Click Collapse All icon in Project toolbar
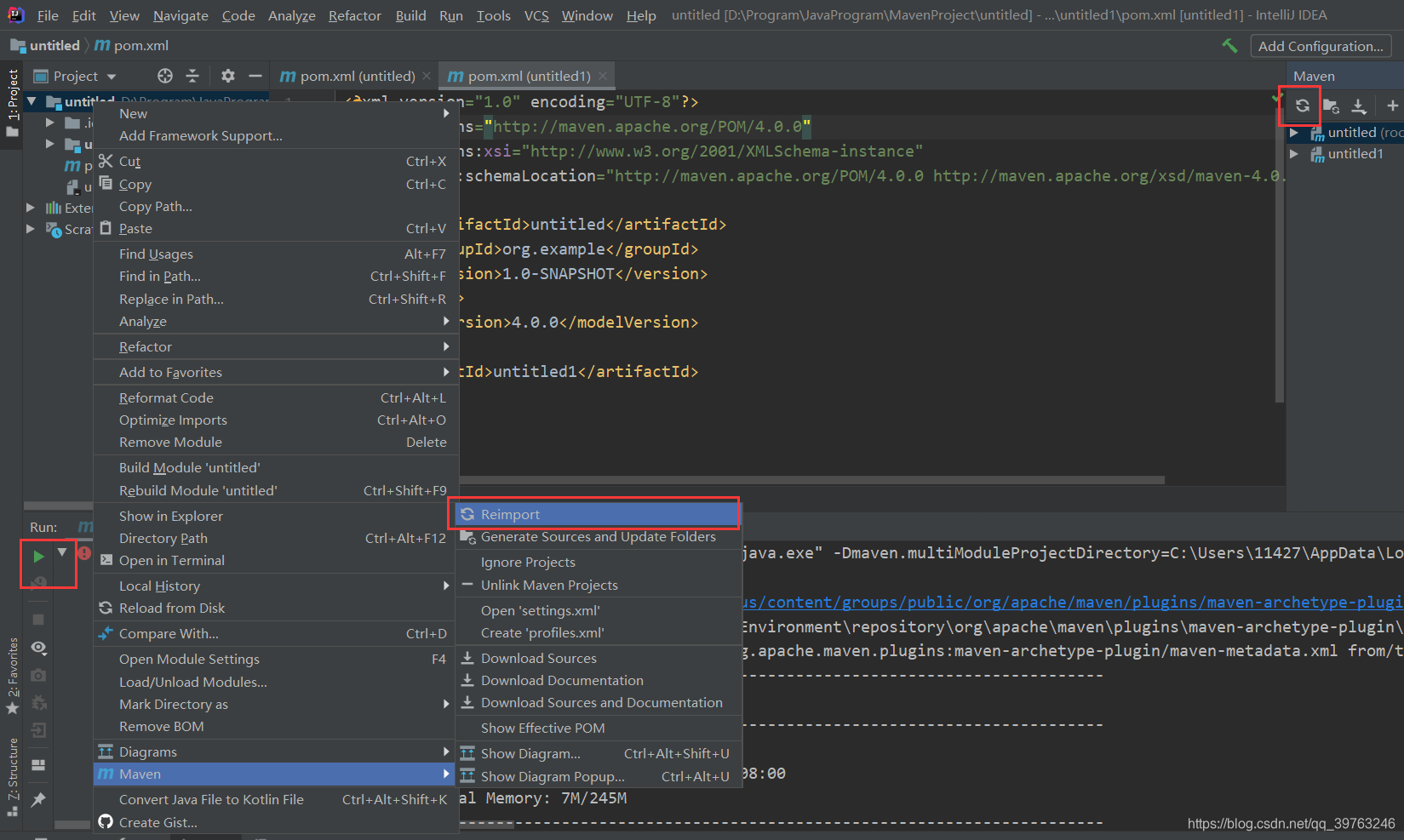1404x840 pixels. (192, 76)
